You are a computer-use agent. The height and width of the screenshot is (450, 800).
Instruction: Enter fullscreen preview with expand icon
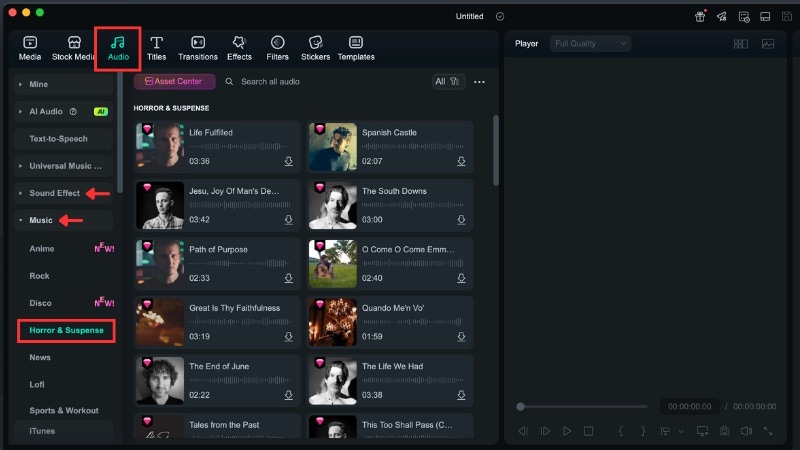768,431
